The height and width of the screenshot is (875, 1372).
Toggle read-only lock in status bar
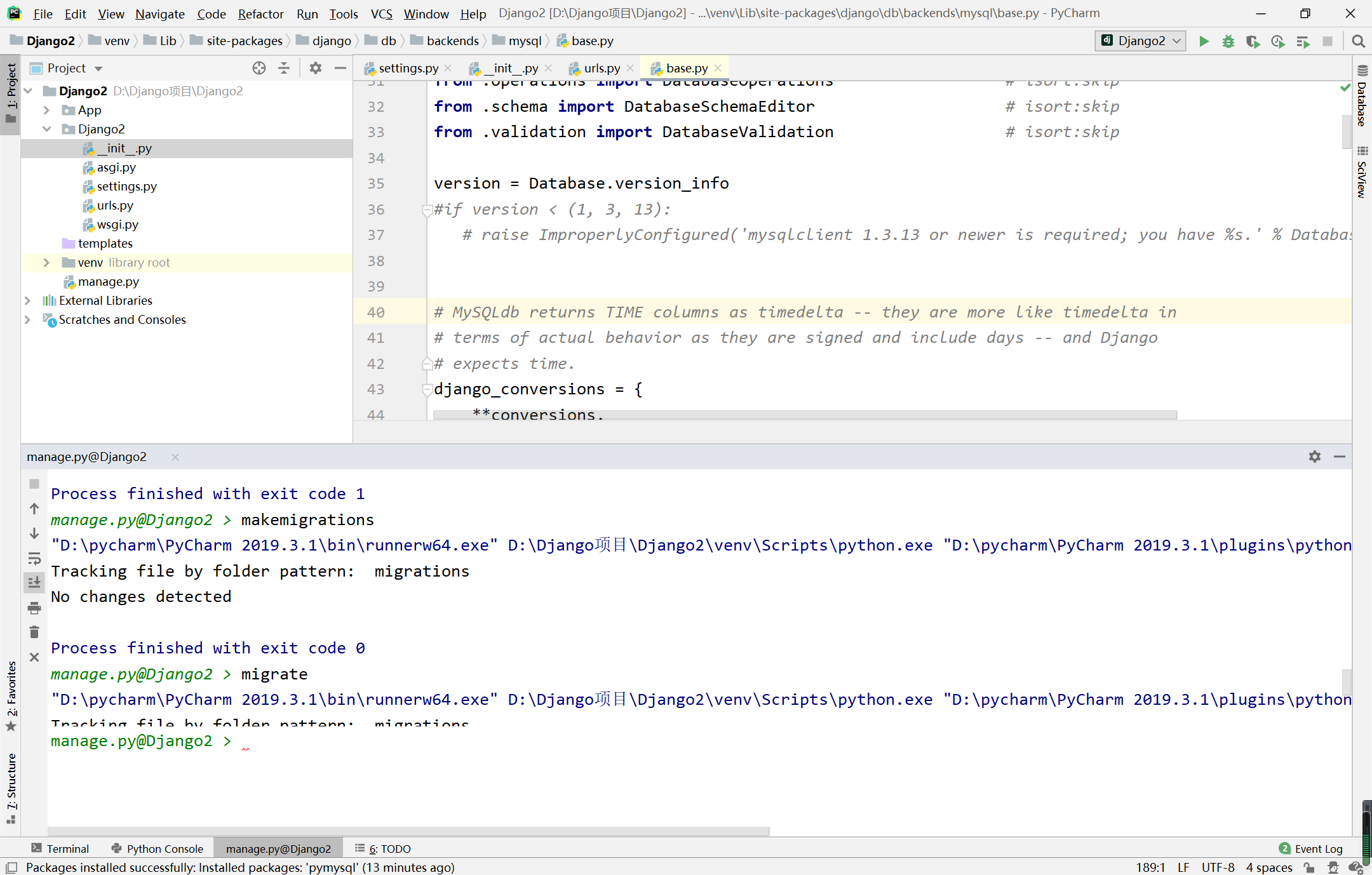[1309, 867]
